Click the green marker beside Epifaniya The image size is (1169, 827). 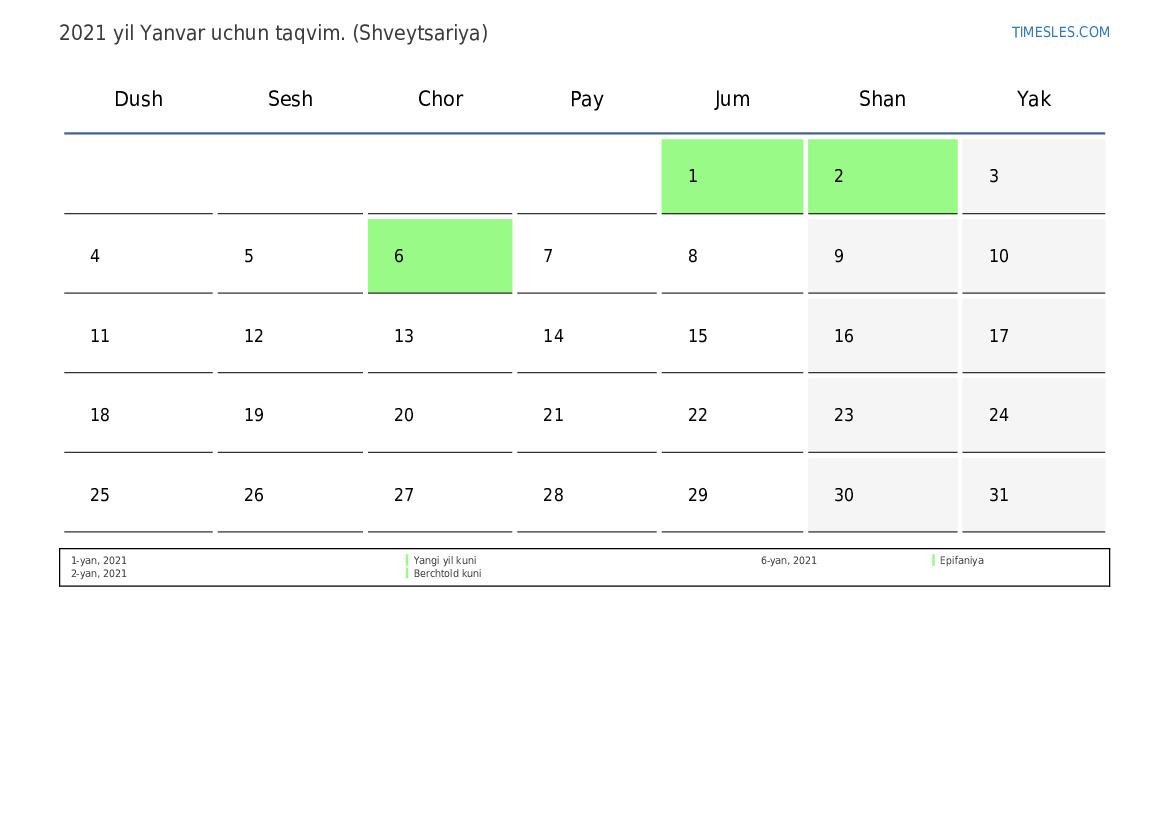(933, 561)
